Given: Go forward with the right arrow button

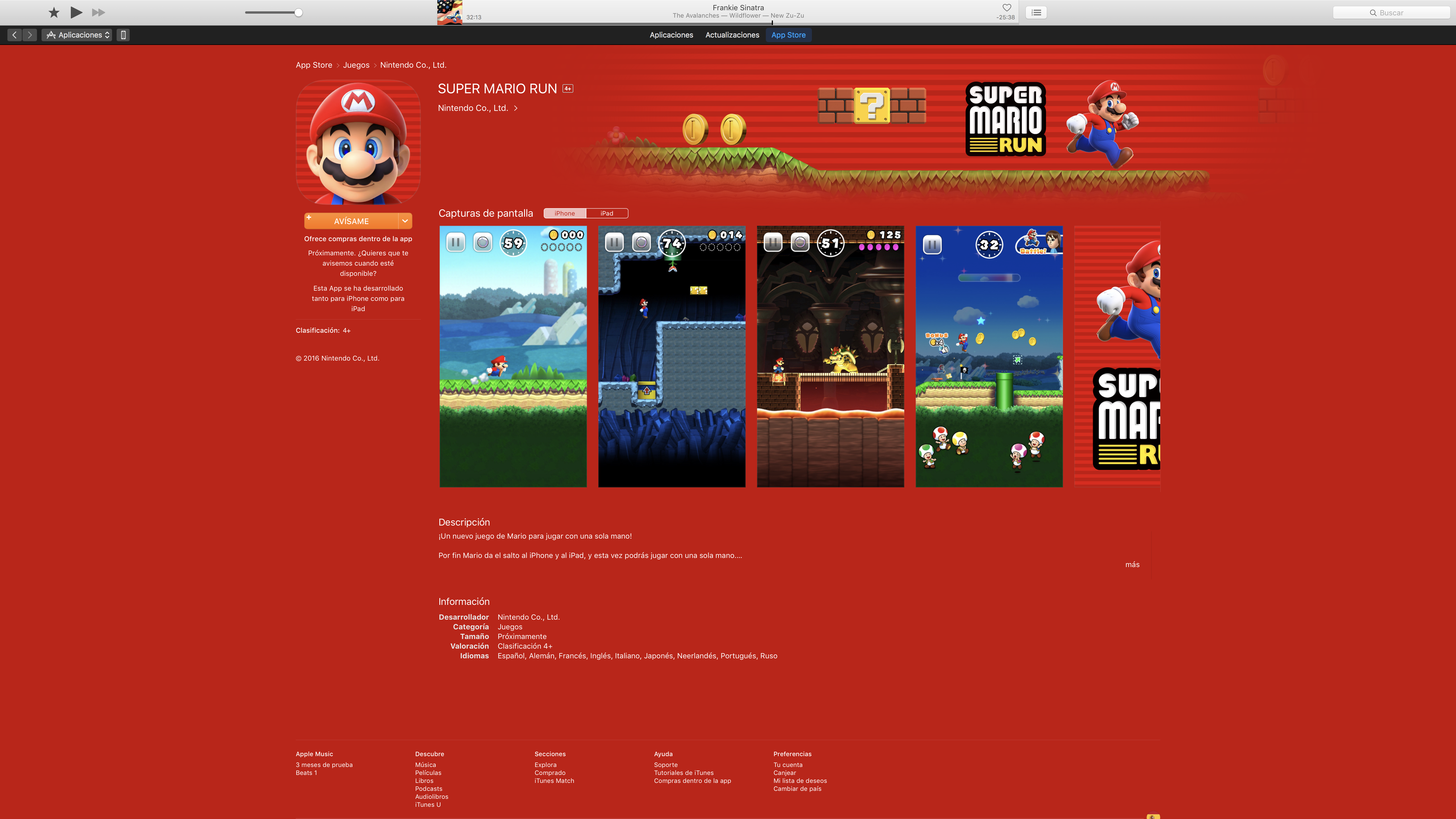Looking at the screenshot, I should (30, 35).
